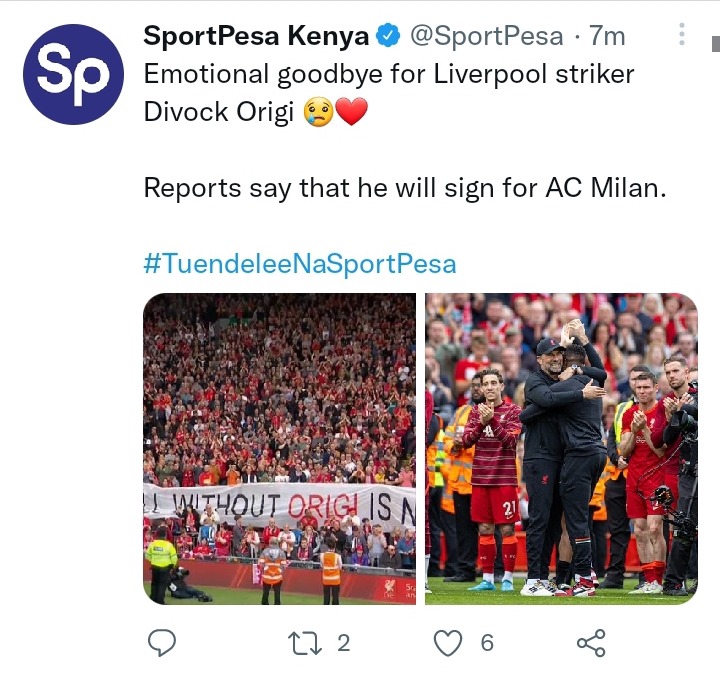
Task: Open the @SportPesa handle
Action: (x=486, y=36)
